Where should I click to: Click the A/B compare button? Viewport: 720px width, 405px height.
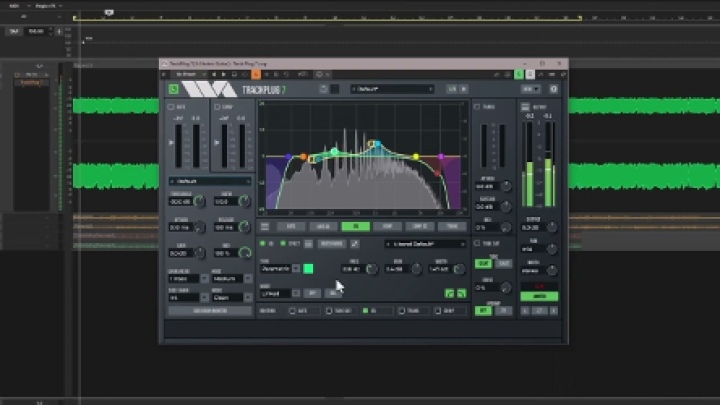pos(452,89)
